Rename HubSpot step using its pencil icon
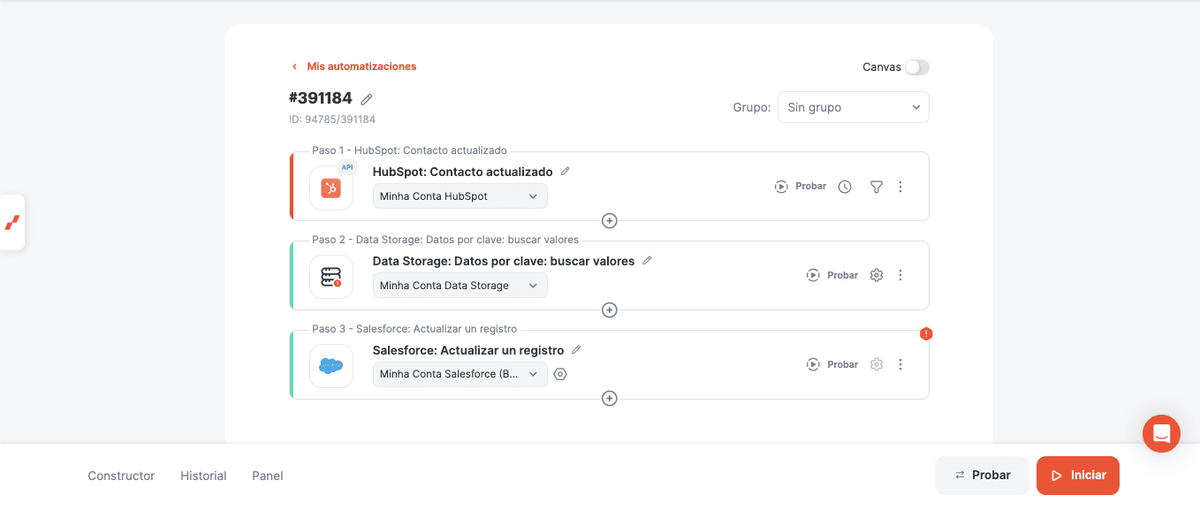 click(x=565, y=171)
